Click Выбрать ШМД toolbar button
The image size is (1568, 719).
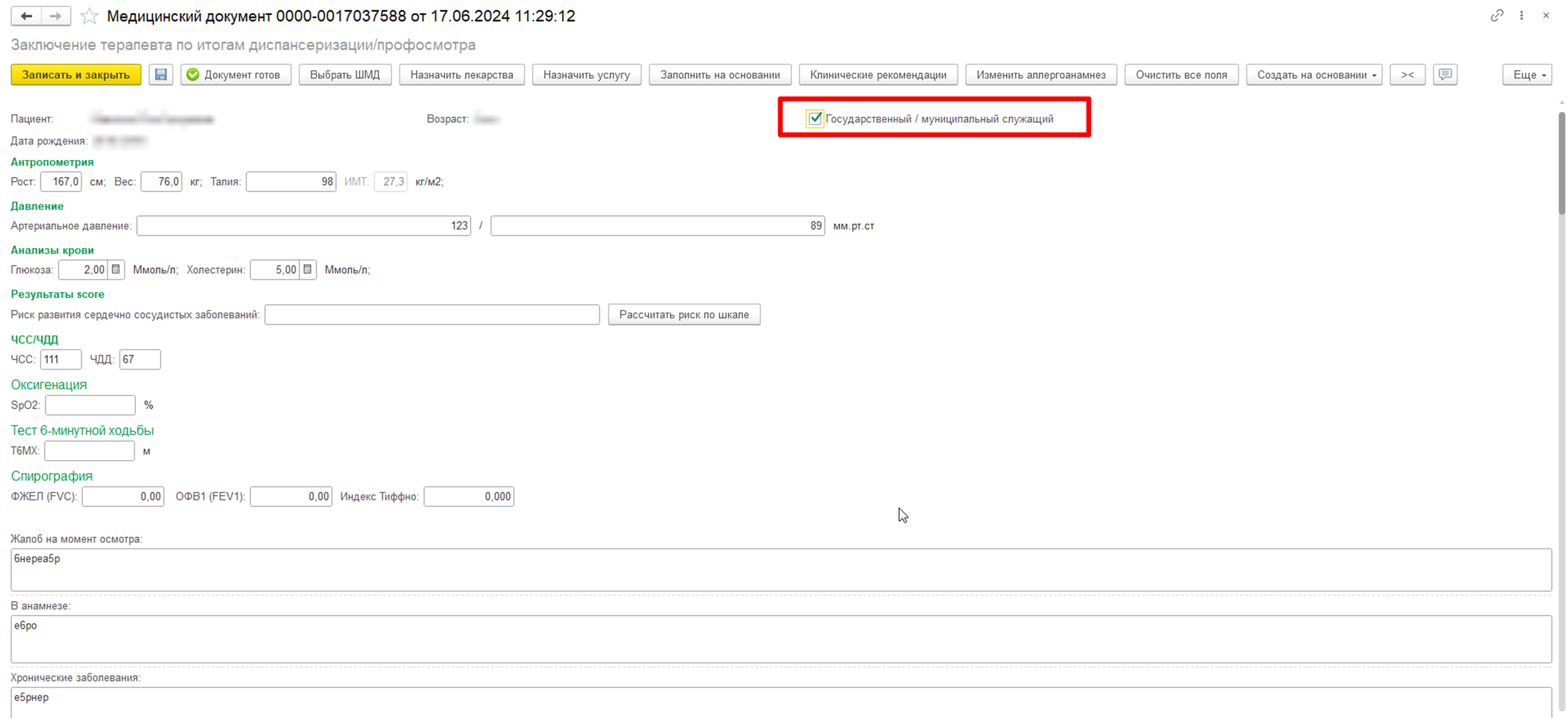point(345,75)
